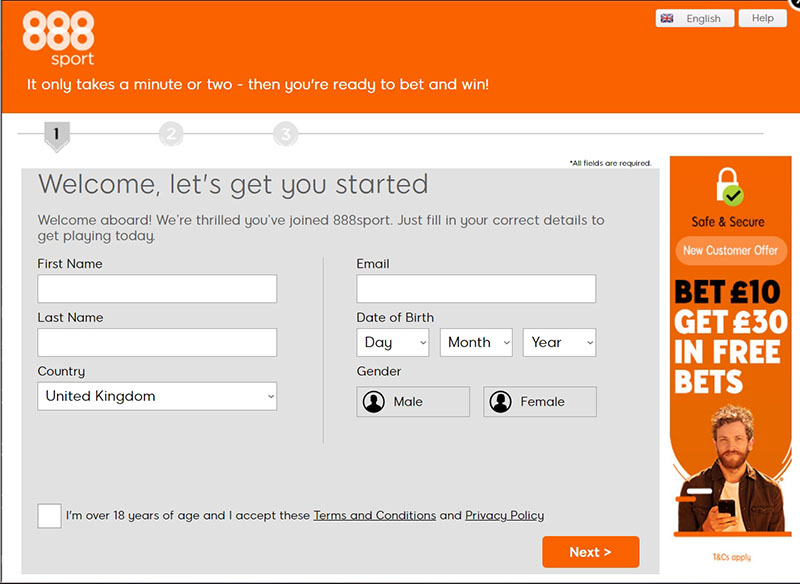Click the 'All fields are required' note
This screenshot has width=800, height=584.
tap(611, 163)
